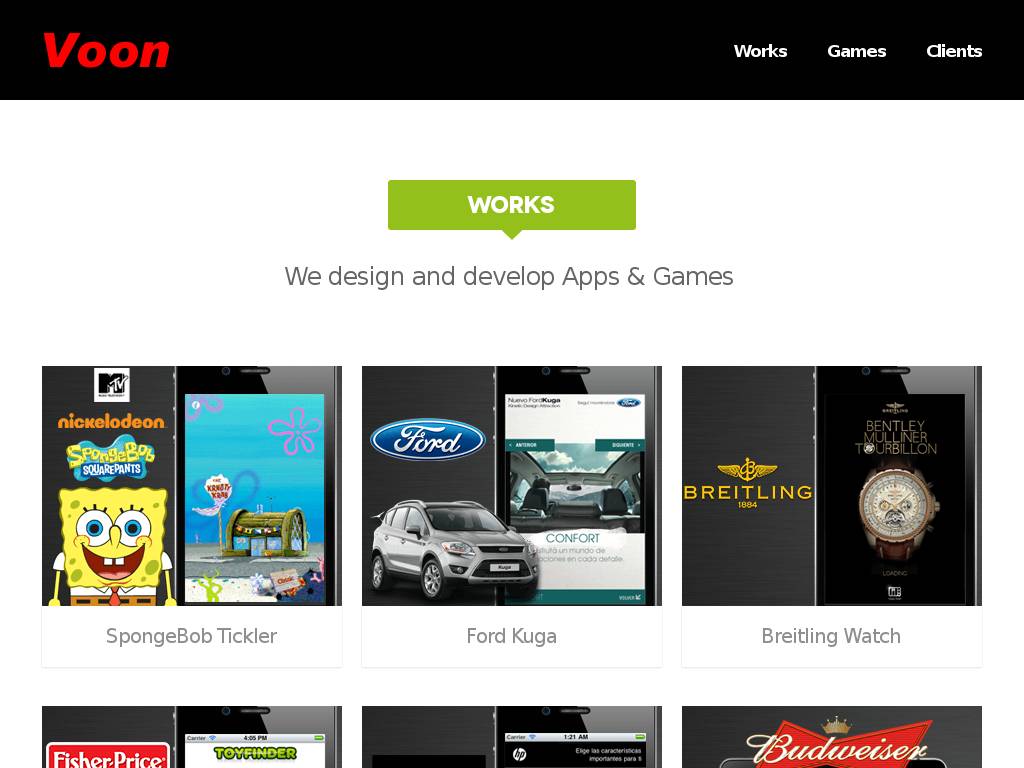Select the Ford Kuga Confort phone screen
Image resolution: width=1024 pixels, height=768 pixels.
[575, 498]
